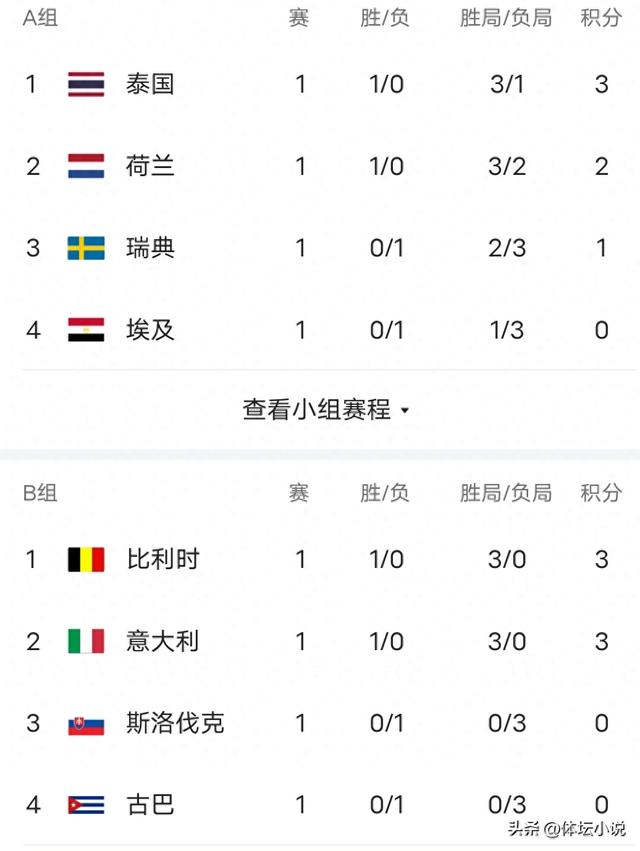Click the A组 group header
The height and width of the screenshot is (851, 640).
pos(40,18)
